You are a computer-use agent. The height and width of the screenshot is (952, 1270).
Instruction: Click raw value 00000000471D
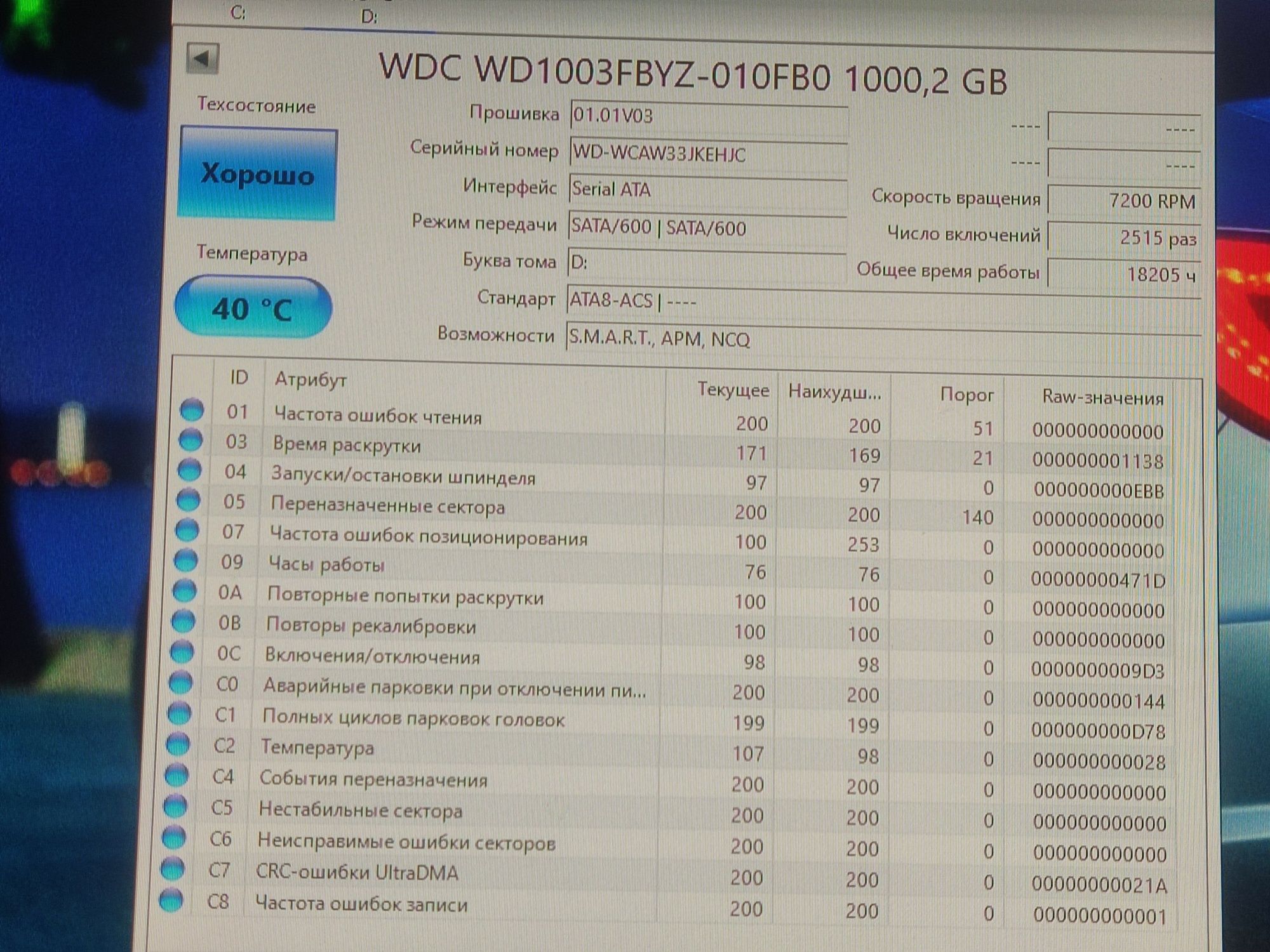(1098, 579)
